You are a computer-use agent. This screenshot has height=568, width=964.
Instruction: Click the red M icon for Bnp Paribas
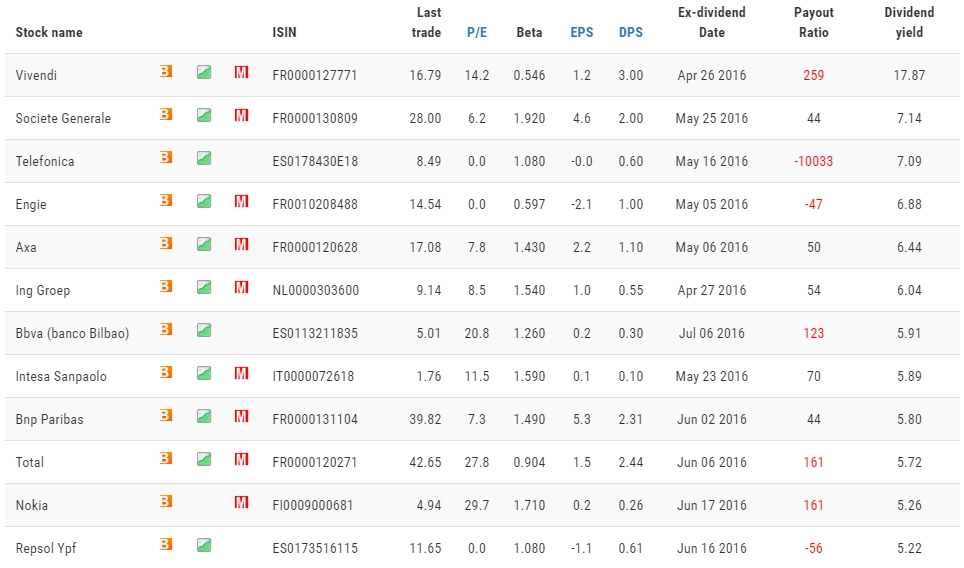tap(242, 416)
